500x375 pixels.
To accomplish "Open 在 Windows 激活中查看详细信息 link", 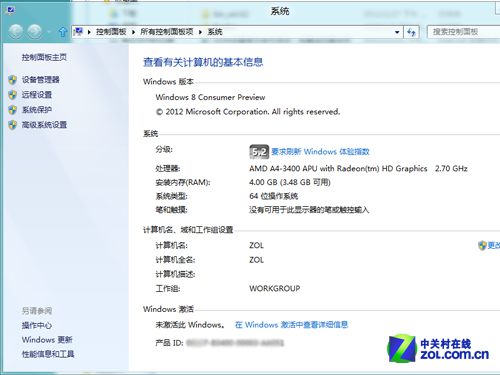I will click(292, 325).
